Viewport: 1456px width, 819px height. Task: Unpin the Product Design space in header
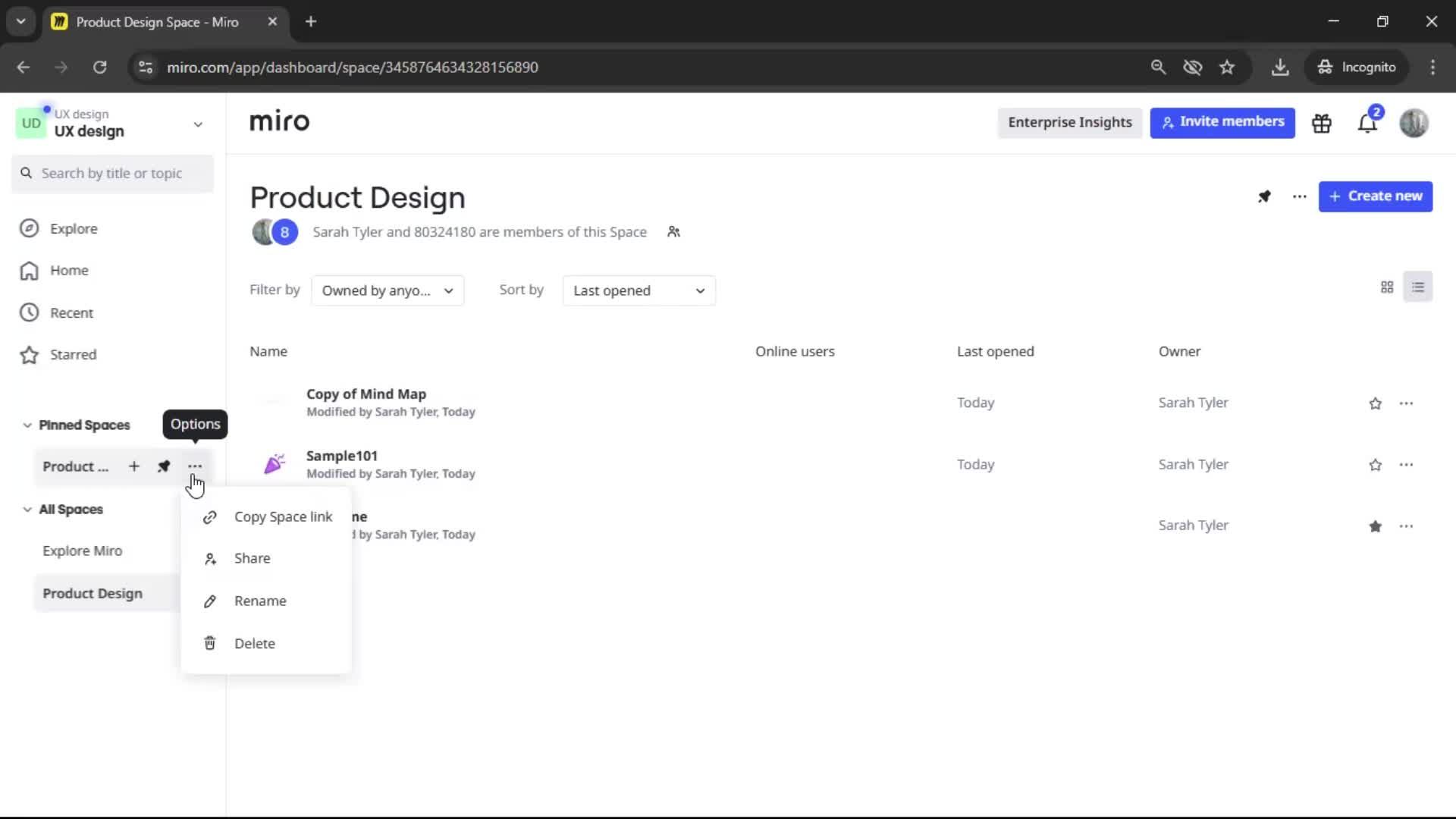coord(1264,196)
